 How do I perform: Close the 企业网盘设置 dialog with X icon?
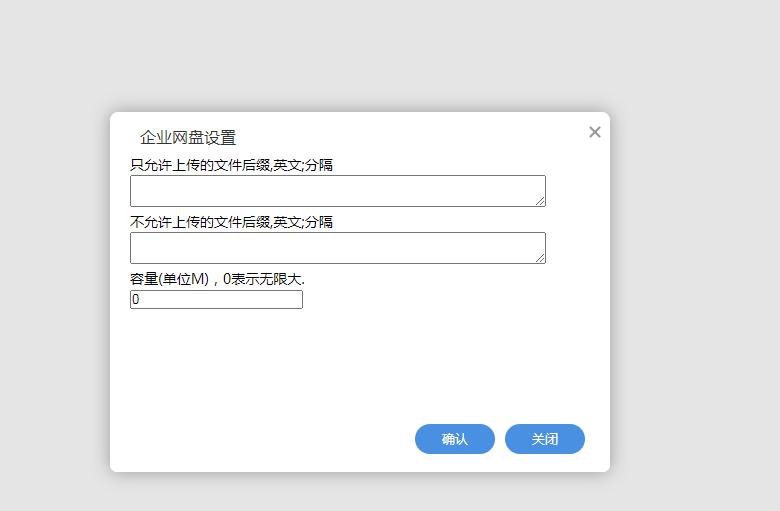(595, 132)
